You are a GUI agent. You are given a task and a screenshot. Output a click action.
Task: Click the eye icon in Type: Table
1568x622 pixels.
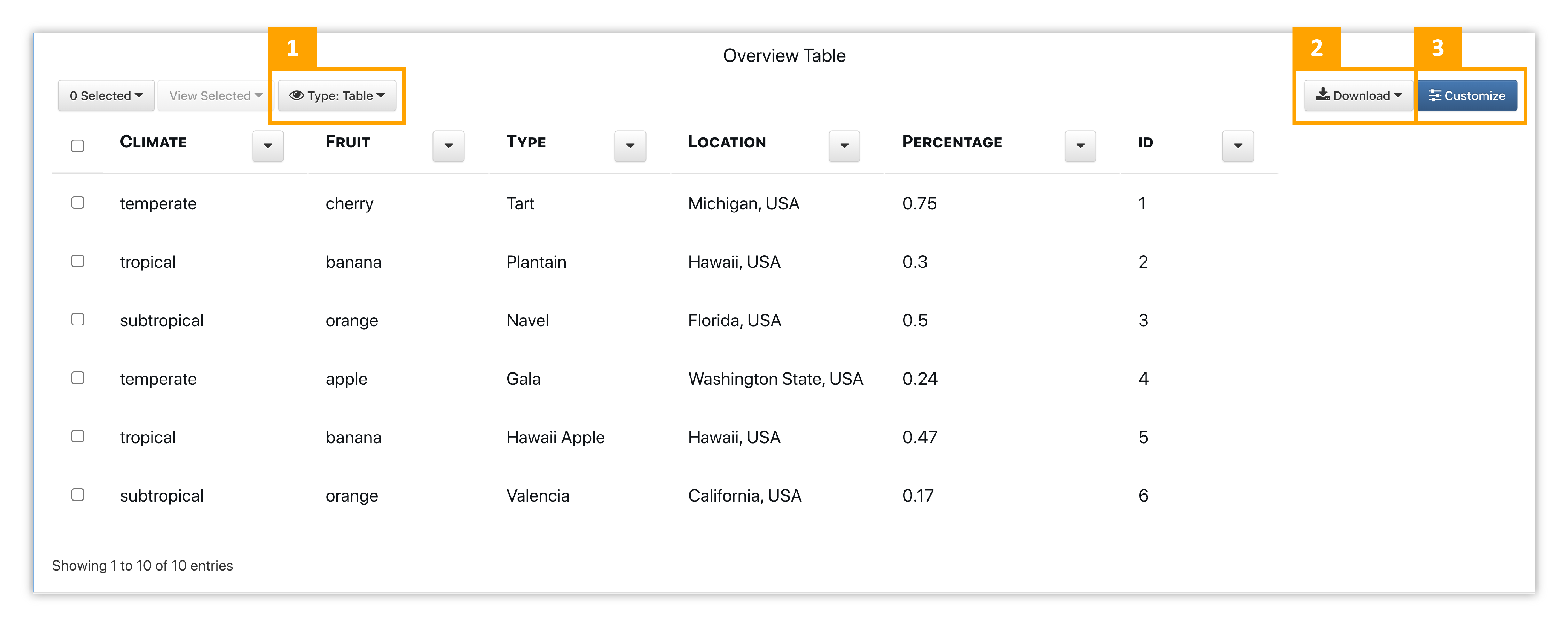point(297,95)
